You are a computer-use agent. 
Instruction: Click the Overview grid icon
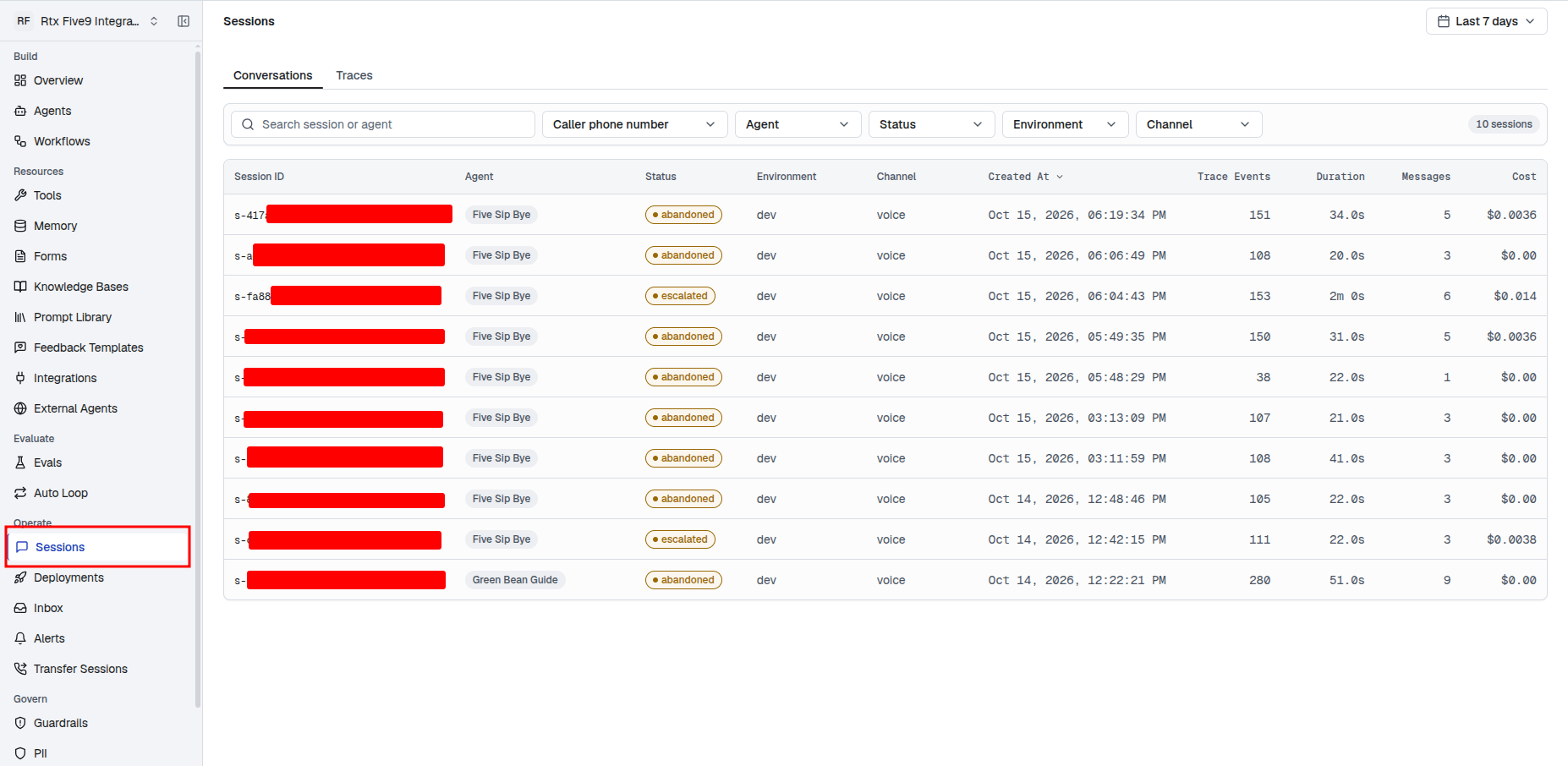tap(20, 80)
